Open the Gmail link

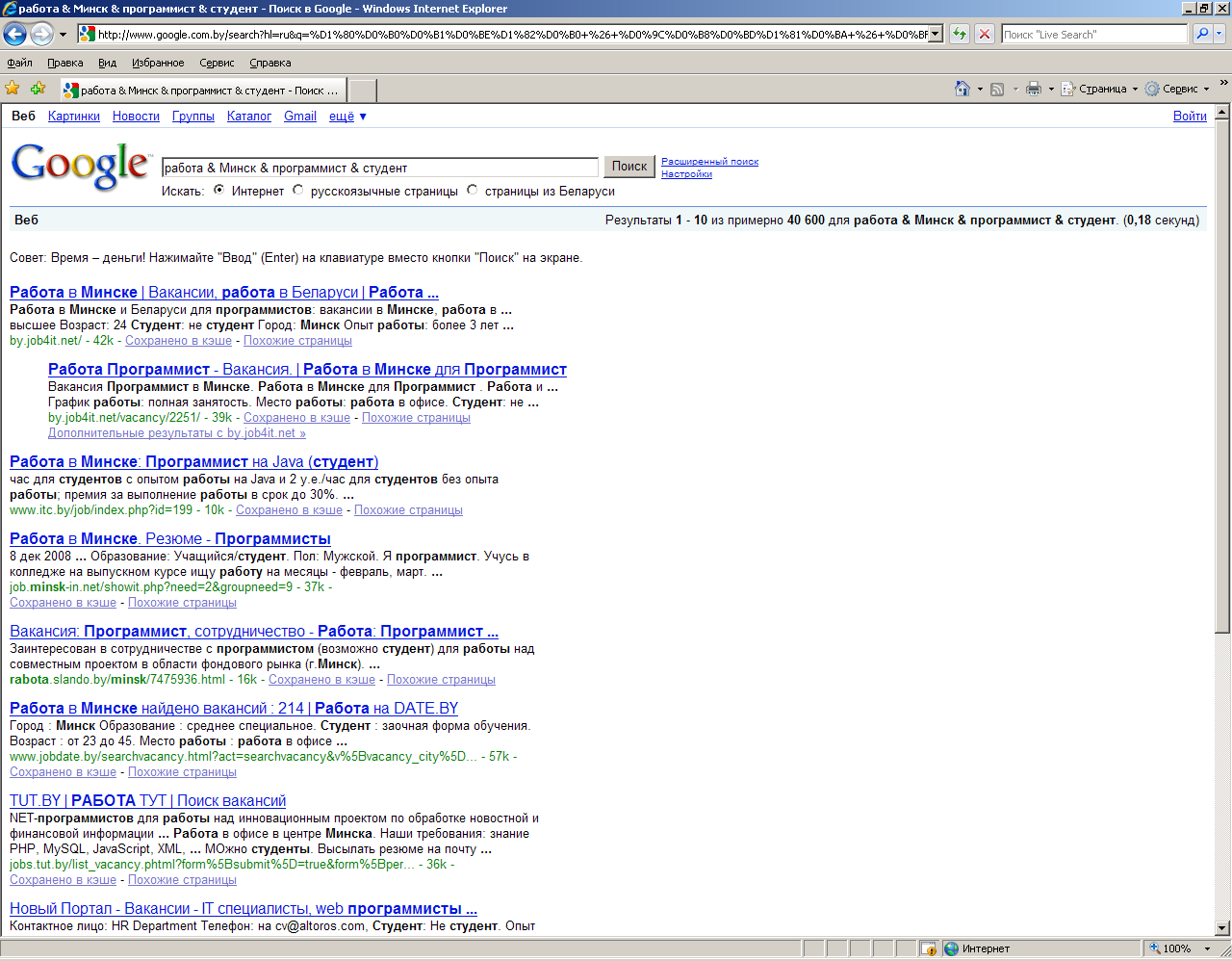point(300,117)
